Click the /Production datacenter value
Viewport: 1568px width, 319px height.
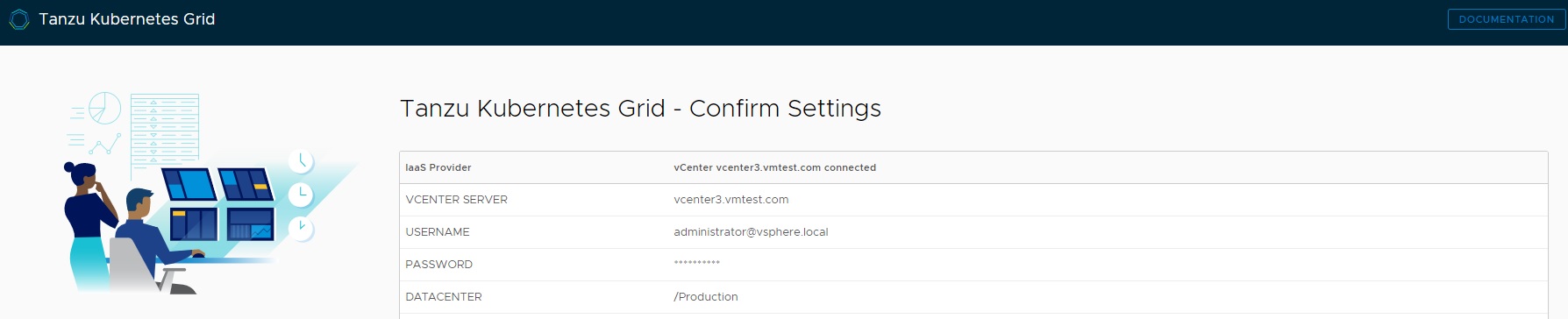705,297
